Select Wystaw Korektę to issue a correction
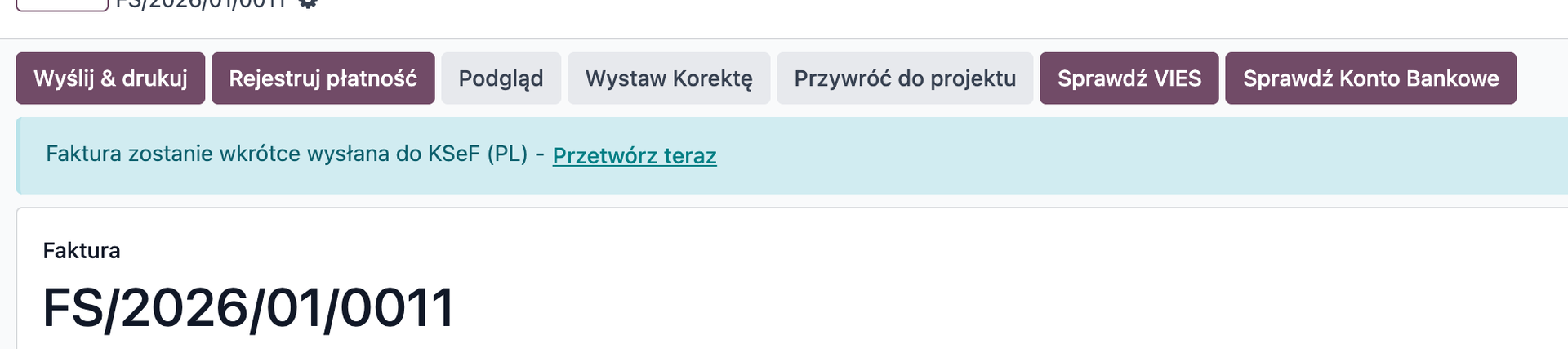1568x349 pixels. point(669,78)
